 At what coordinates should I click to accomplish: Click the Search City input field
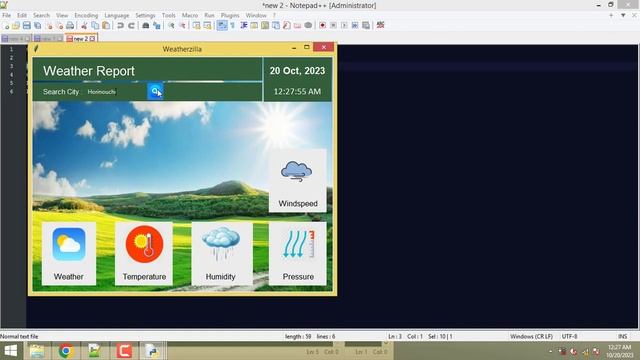pos(115,92)
